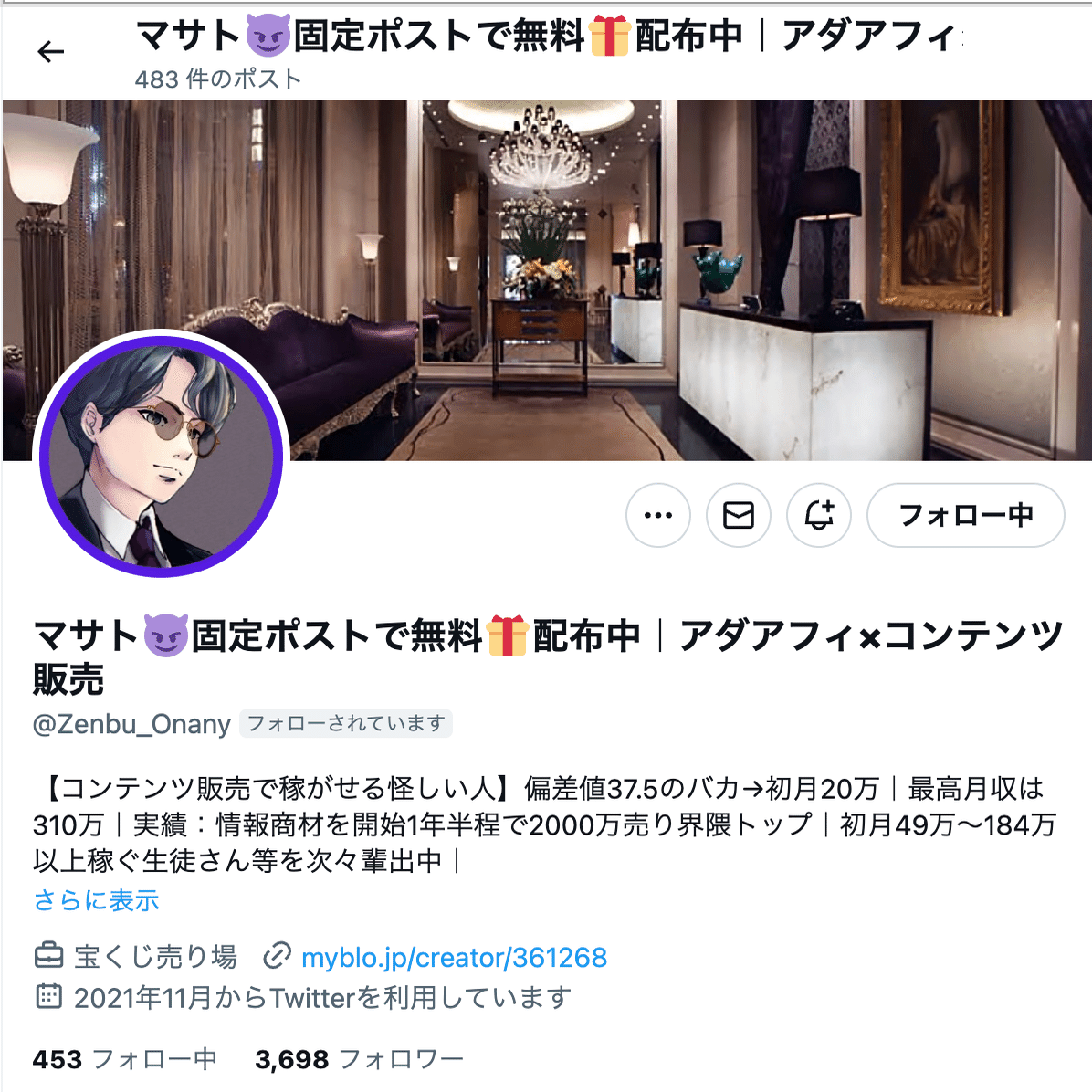Viewport: 1092px width, 1092px height.
Task: Click the chain link icon beside myblo.jp
Action: (x=277, y=956)
